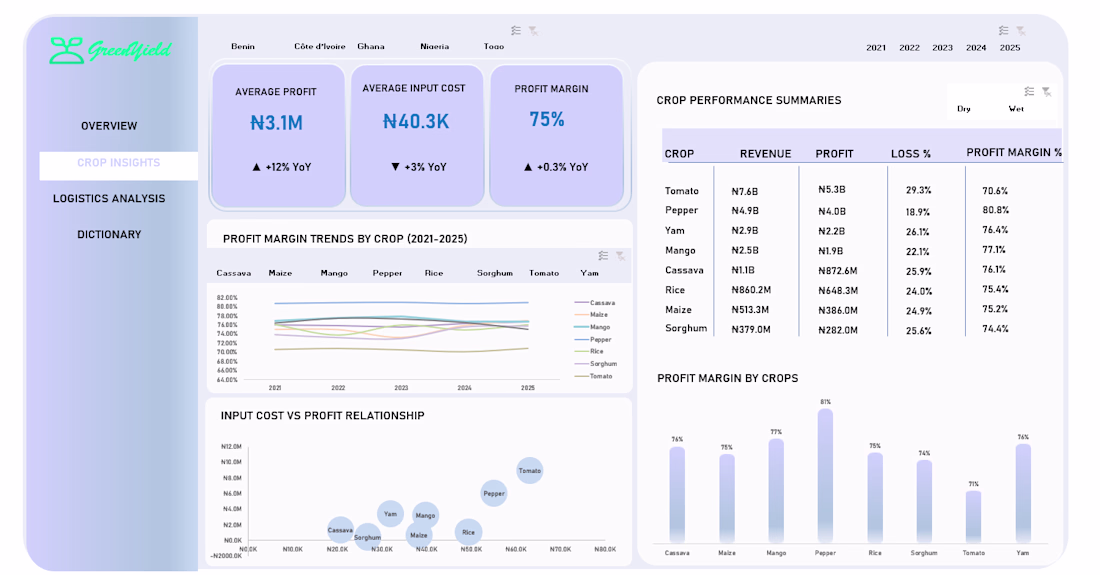
Task: Clear the crop slicer filter
Action: (620, 256)
